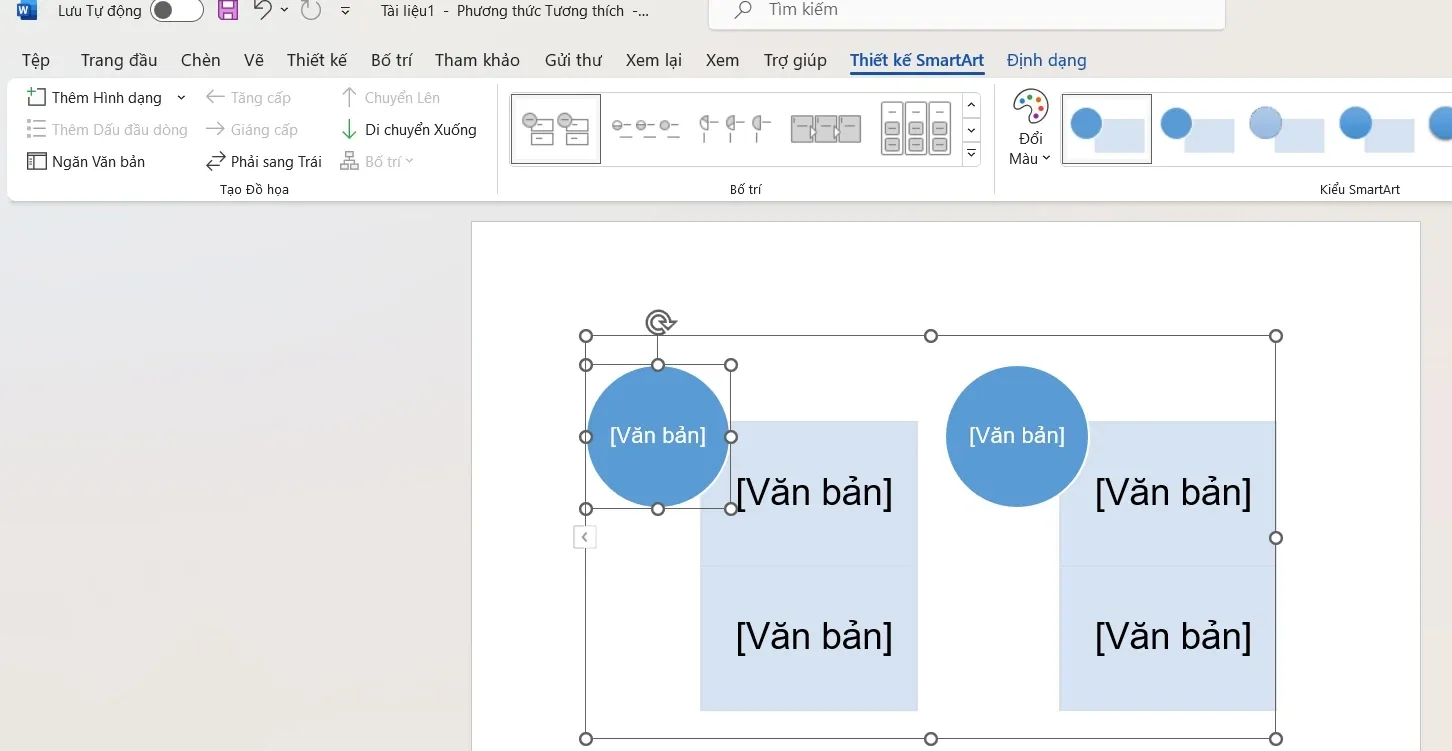Click the Chuyển Lên move up button
This screenshot has height=751, width=1452.
(390, 97)
